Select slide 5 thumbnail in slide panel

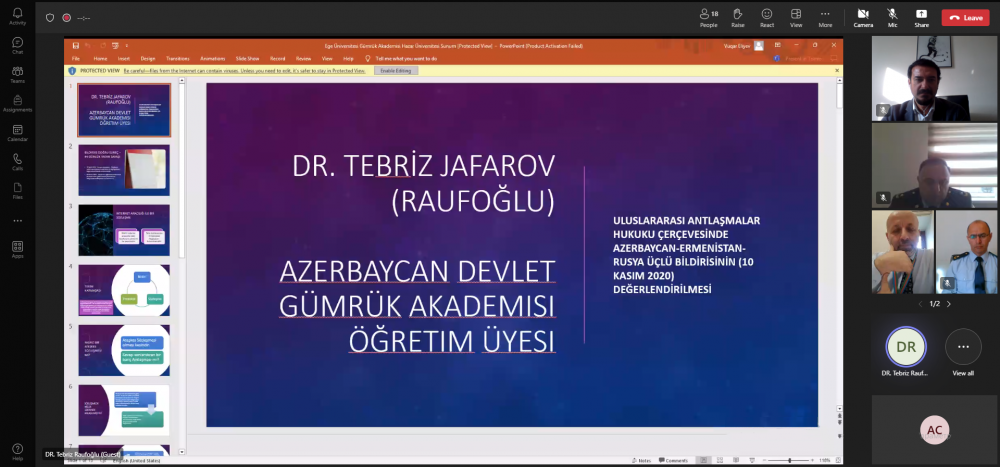[x=124, y=350]
